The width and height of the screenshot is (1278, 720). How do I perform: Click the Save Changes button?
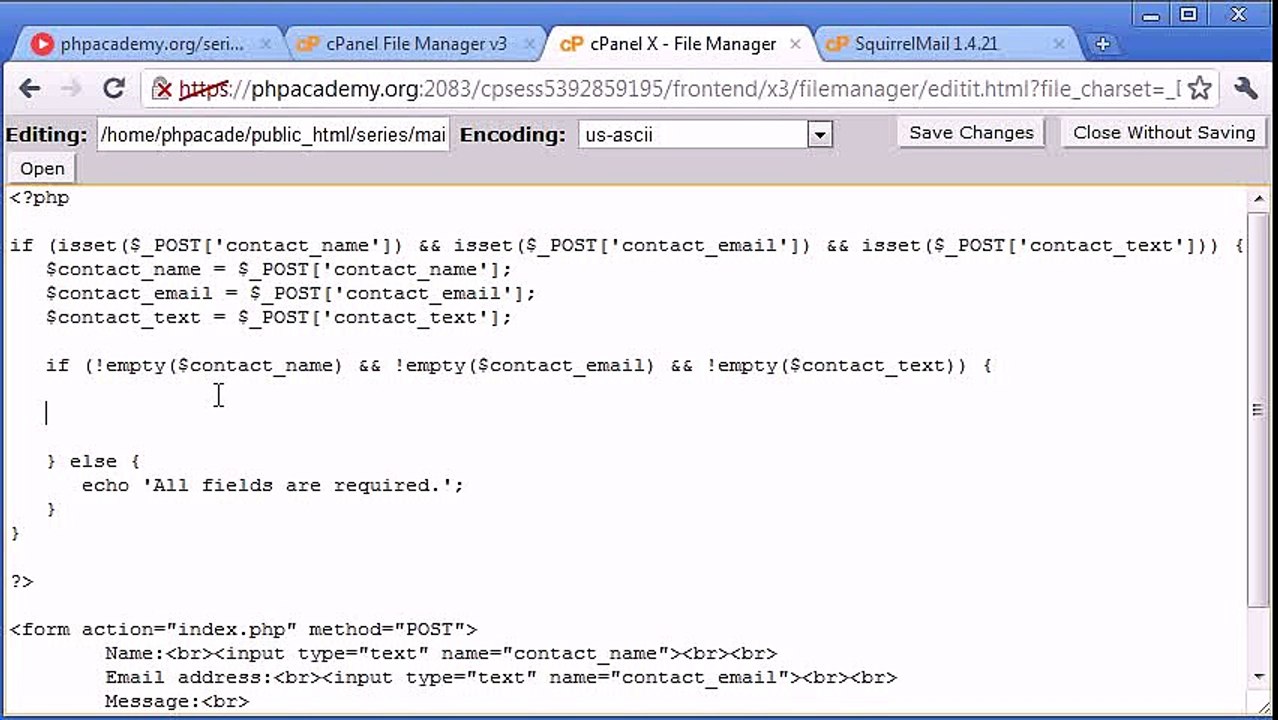(971, 133)
